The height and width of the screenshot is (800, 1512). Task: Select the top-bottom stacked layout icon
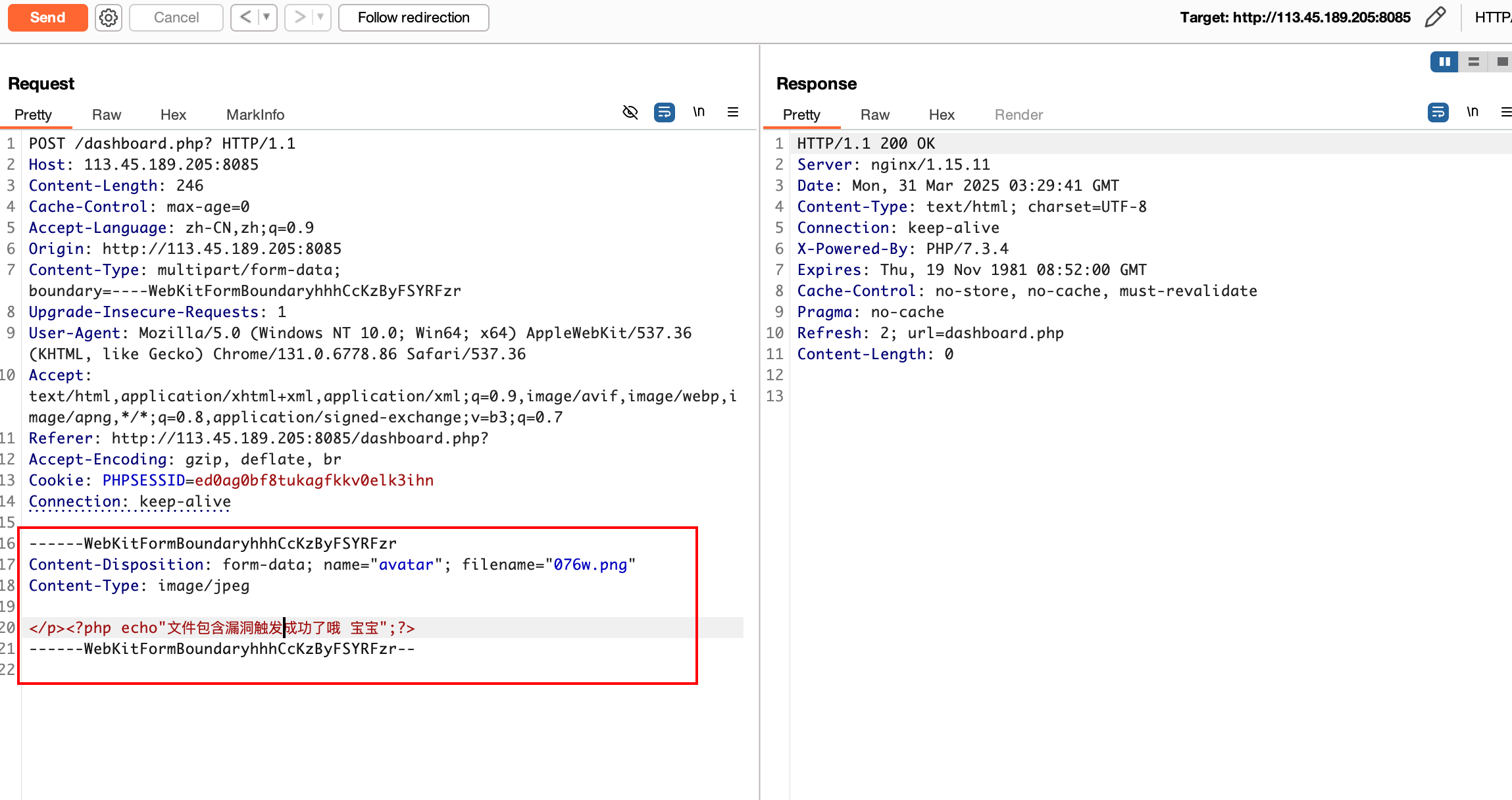coord(1473,62)
